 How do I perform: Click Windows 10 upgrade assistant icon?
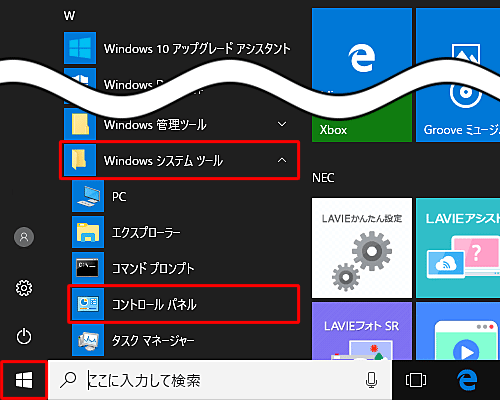(80, 48)
